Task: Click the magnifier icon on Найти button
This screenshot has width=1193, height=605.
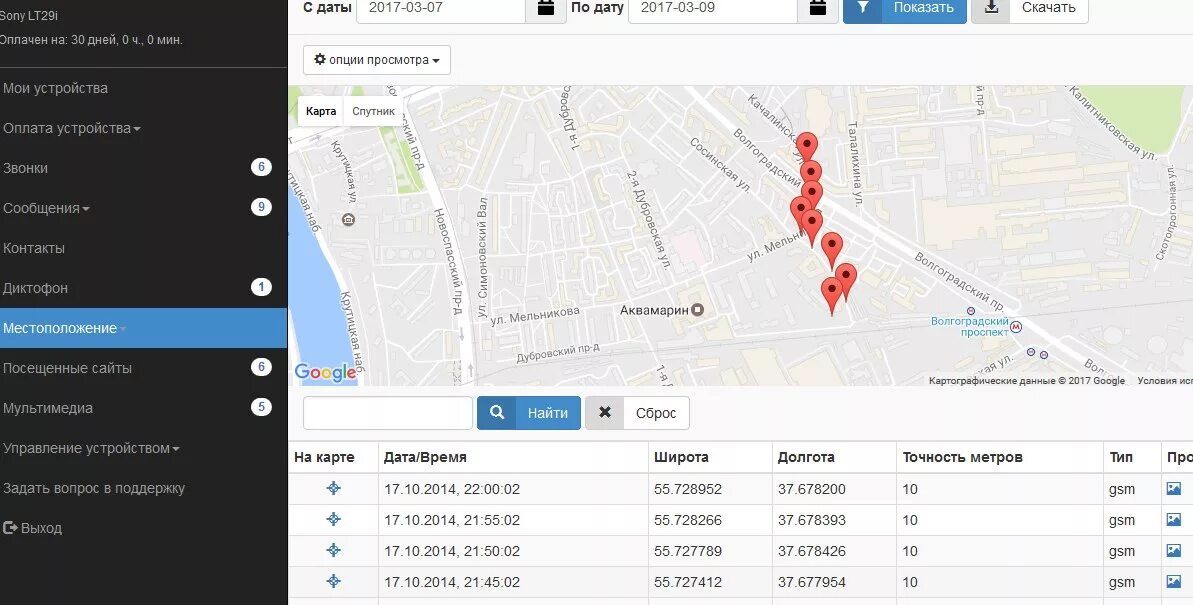Action: 497,412
